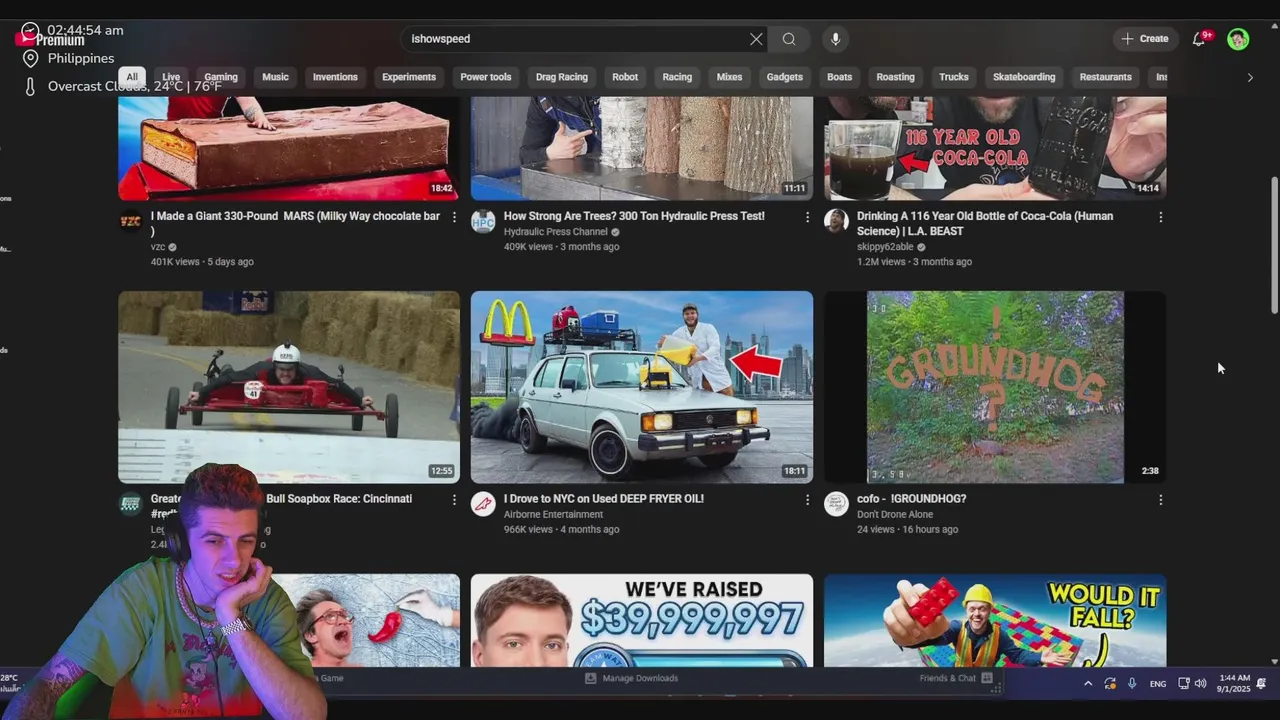The width and height of the screenshot is (1280, 720).
Task: Select the Trucks filter chip
Action: tap(954, 77)
